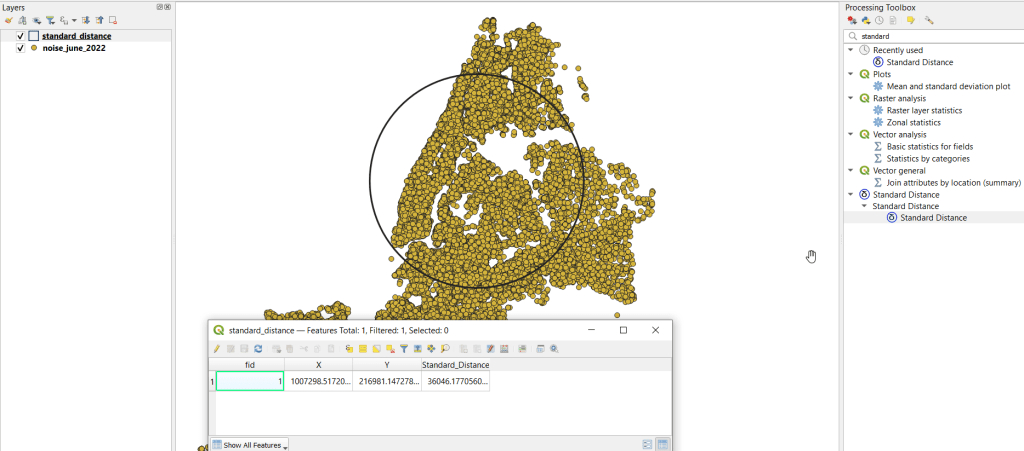Reload the attribute table
This screenshot has height=451, width=1024.
point(258,349)
